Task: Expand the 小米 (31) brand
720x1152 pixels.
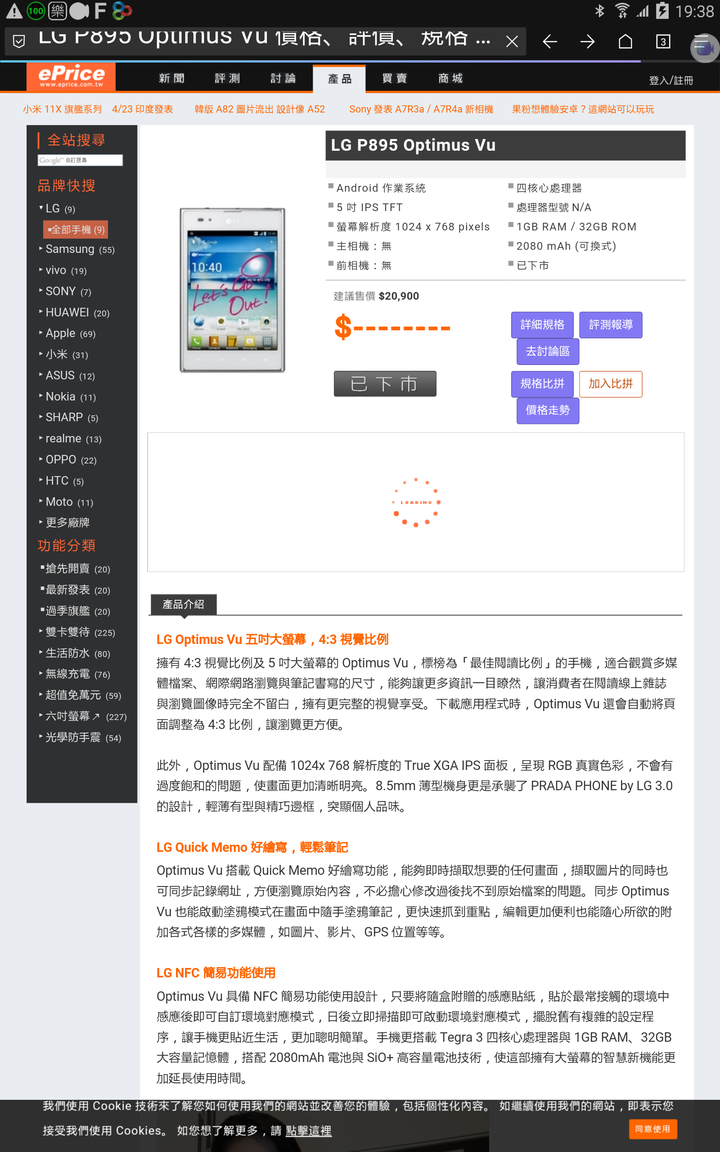Action: tap(63, 355)
